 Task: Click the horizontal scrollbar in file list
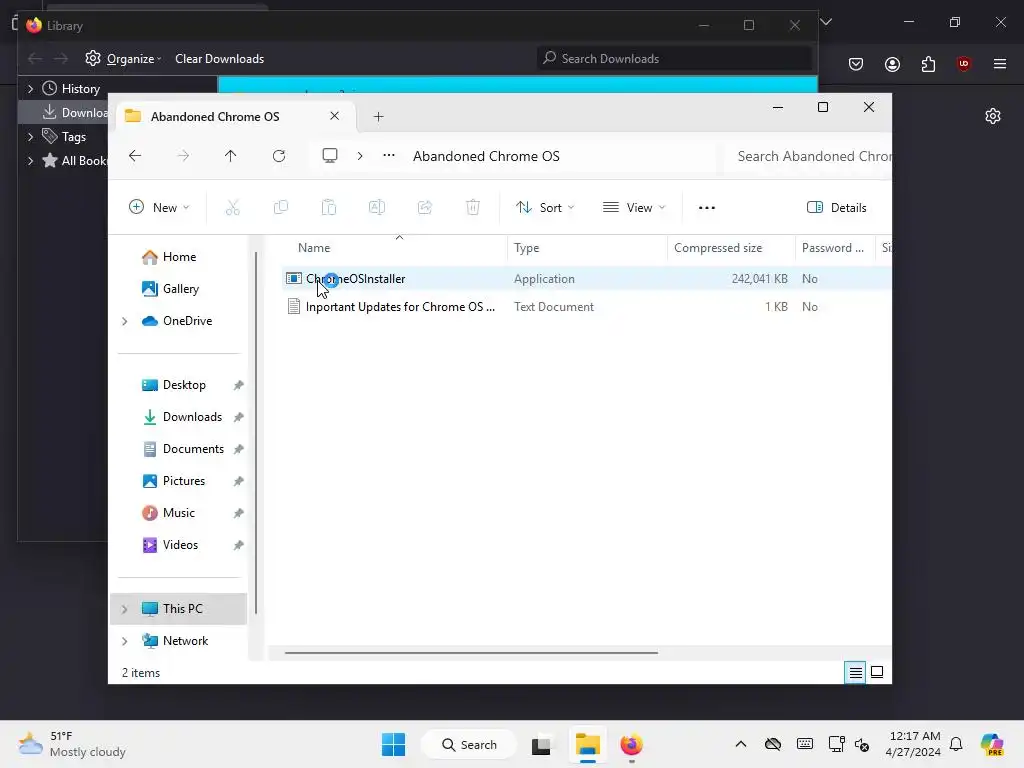[471, 652]
